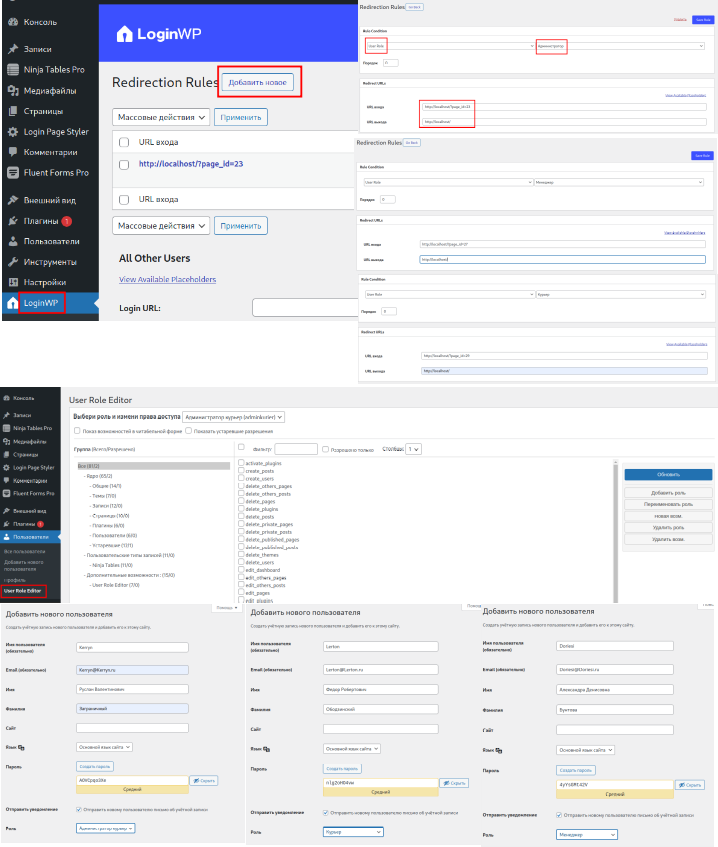Open Login Page Styler gear in LoginWP page sidebar
The height and width of the screenshot is (847, 718).
tap(13, 132)
